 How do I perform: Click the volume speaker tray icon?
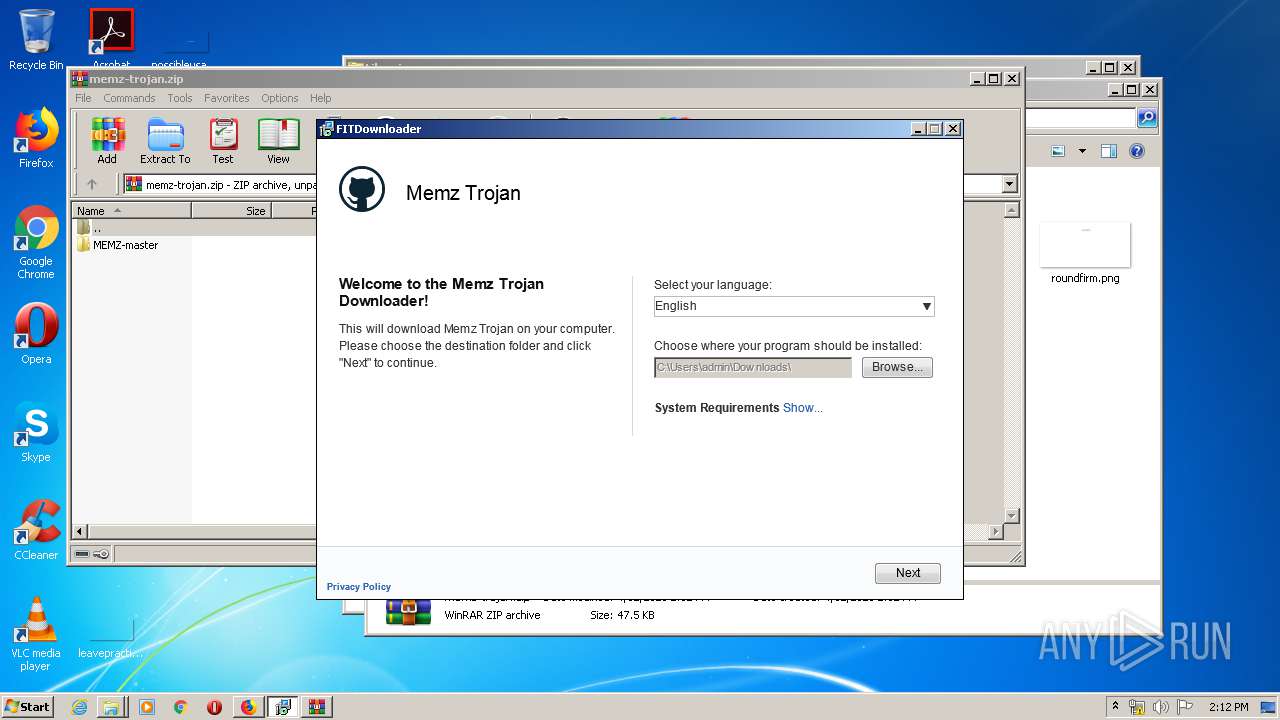point(1161,707)
